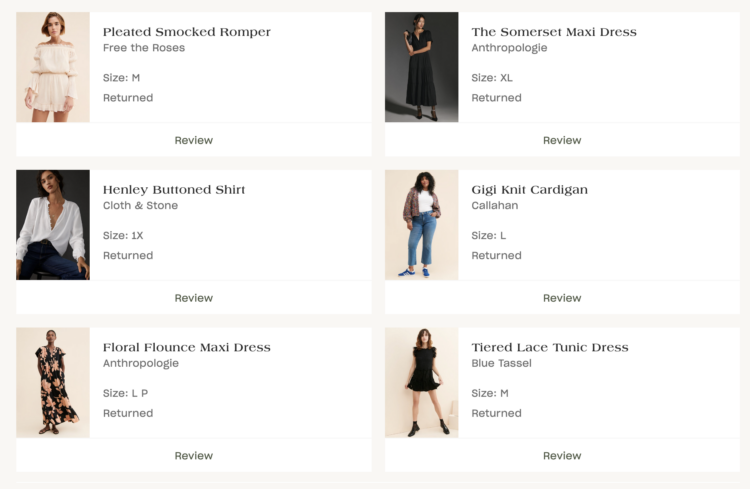Review The Somerset Maxi Dress

[562, 140]
